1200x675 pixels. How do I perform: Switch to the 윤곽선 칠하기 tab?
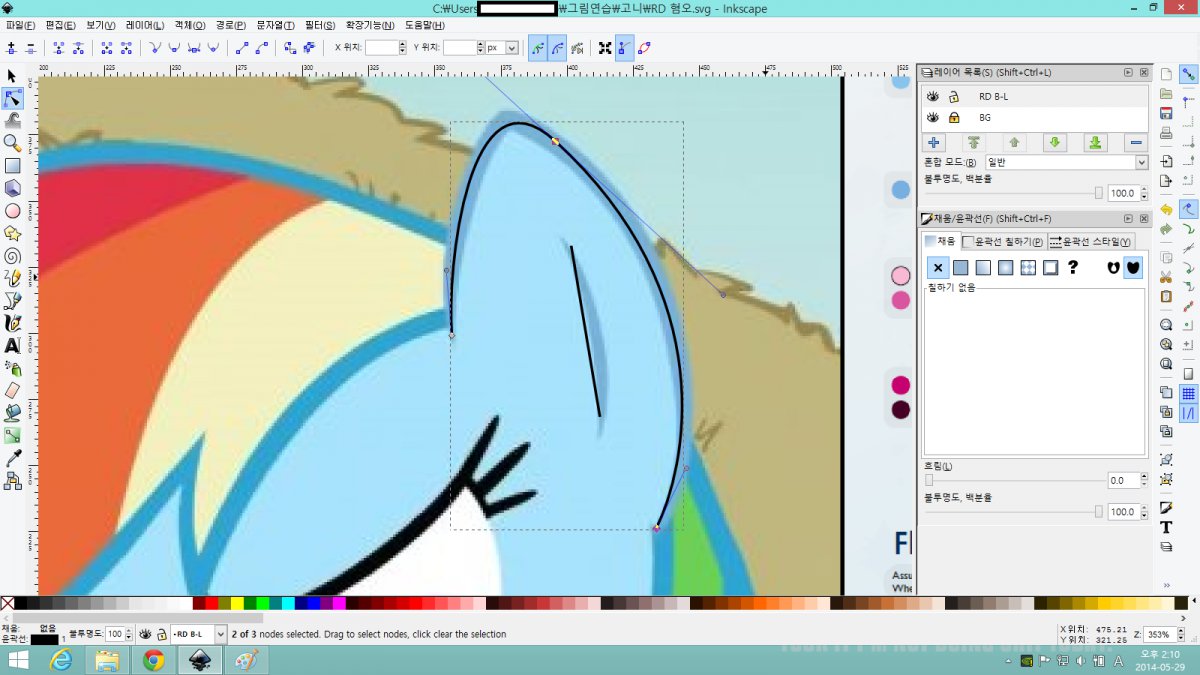pyautogui.click(x=1004, y=241)
